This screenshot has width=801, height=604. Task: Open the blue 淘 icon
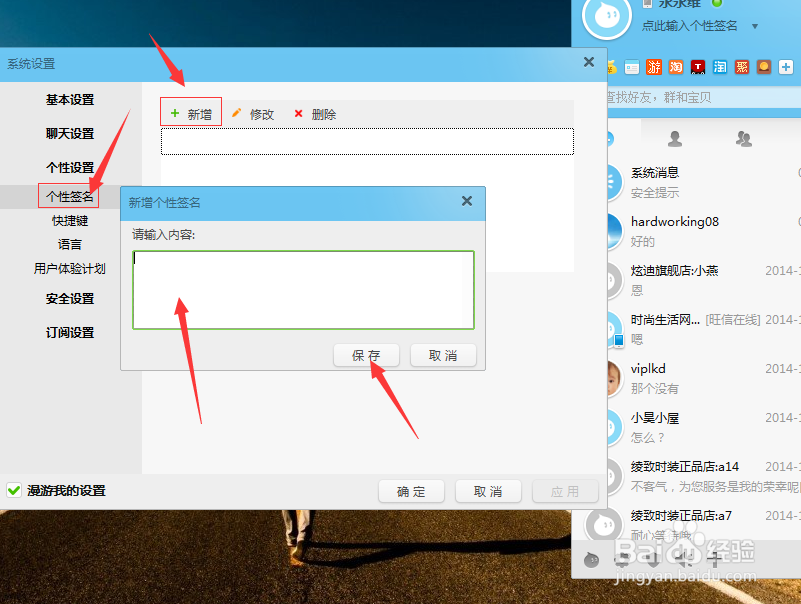point(720,67)
